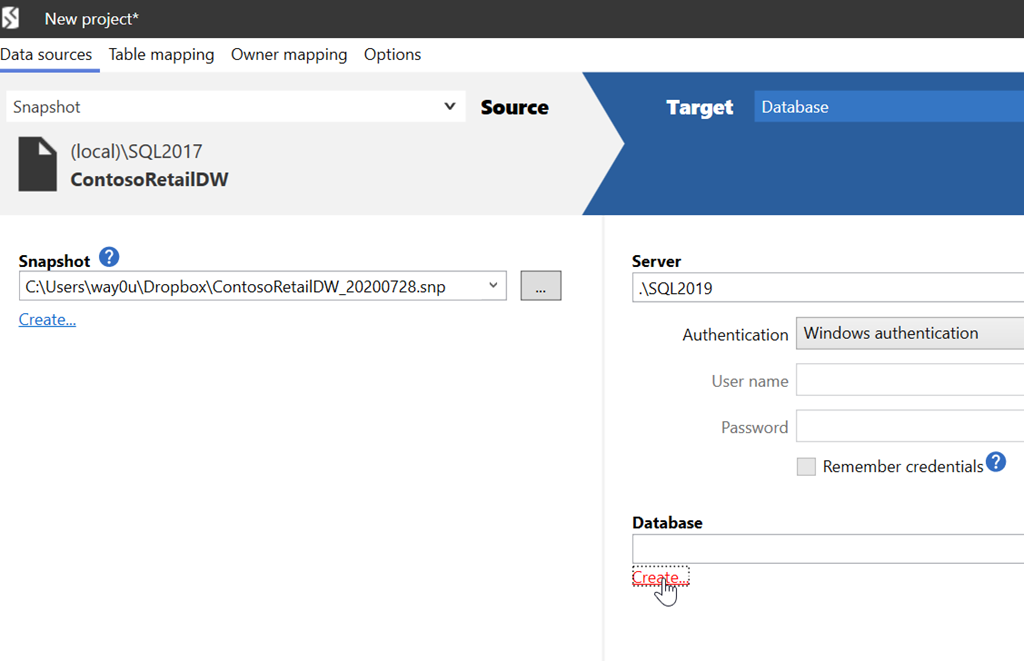1024x661 pixels.
Task: Open help icon beside Remember credentials
Action: [x=996, y=461]
